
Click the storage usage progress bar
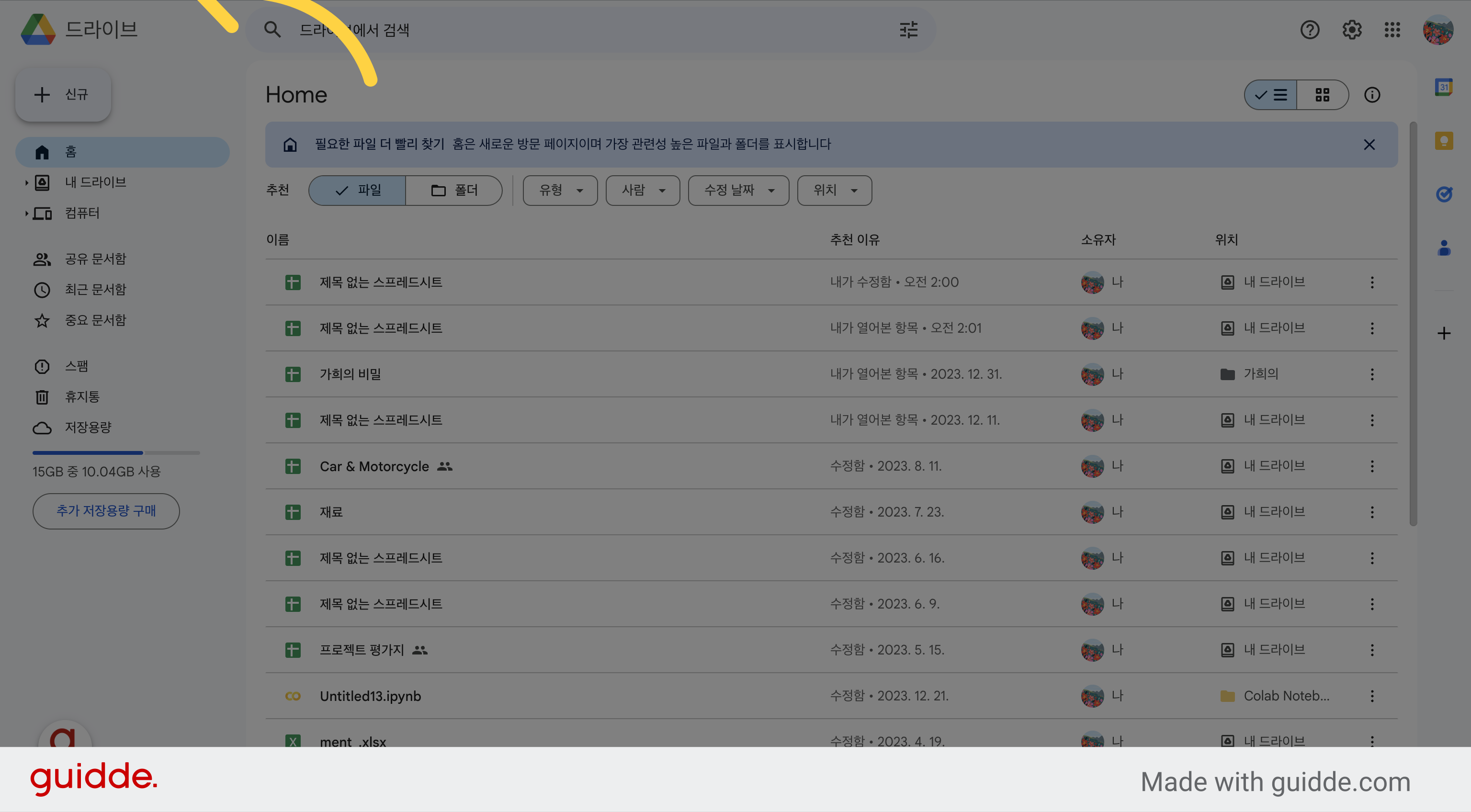116,453
